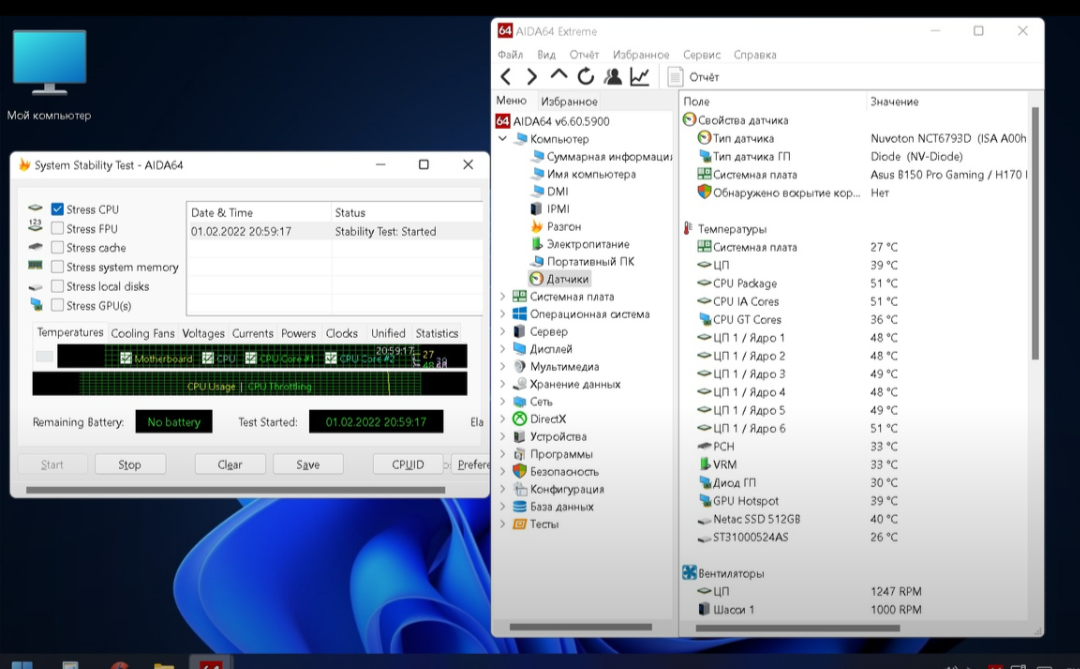The width and height of the screenshot is (1080, 669).
Task: Toggle the CPU graph legend checkbox
Action: (x=207, y=358)
